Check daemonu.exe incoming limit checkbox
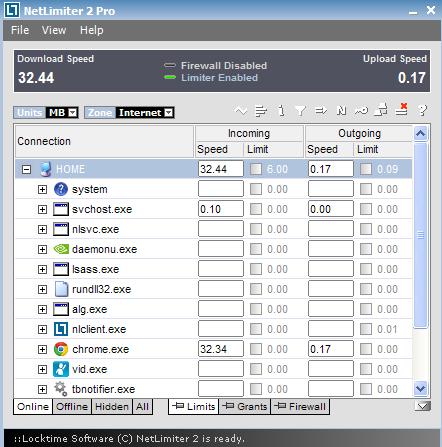 (x=256, y=249)
